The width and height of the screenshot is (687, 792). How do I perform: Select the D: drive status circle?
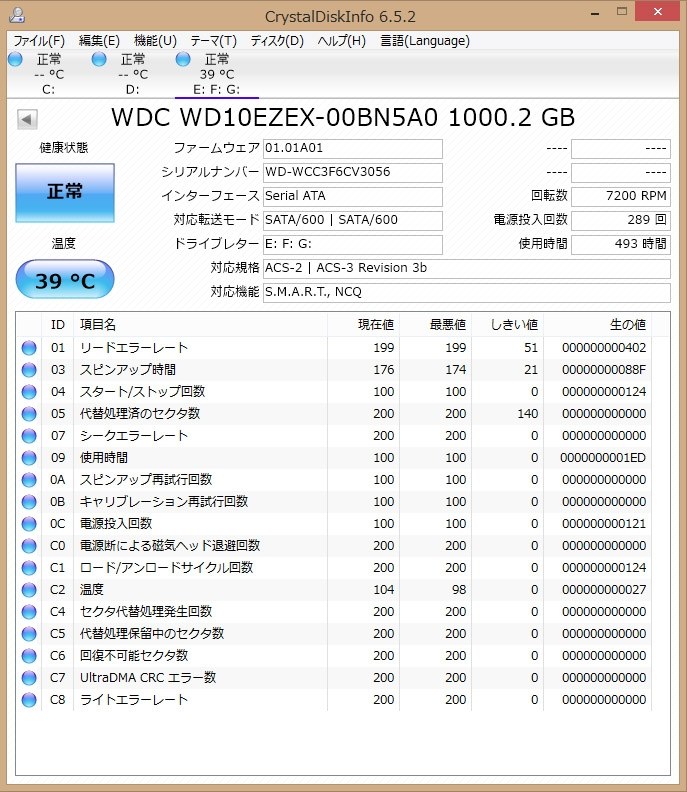pos(99,59)
